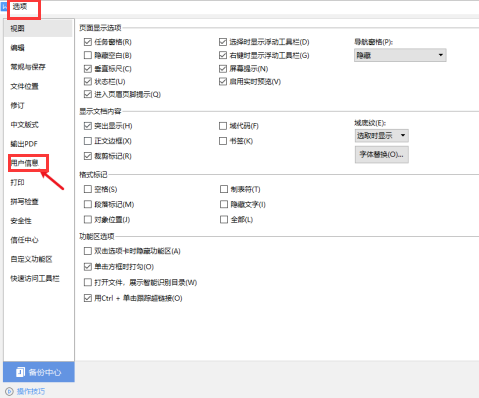Enable 全部(L) format marks checkbox
479x398 pixels.
(x=224, y=220)
